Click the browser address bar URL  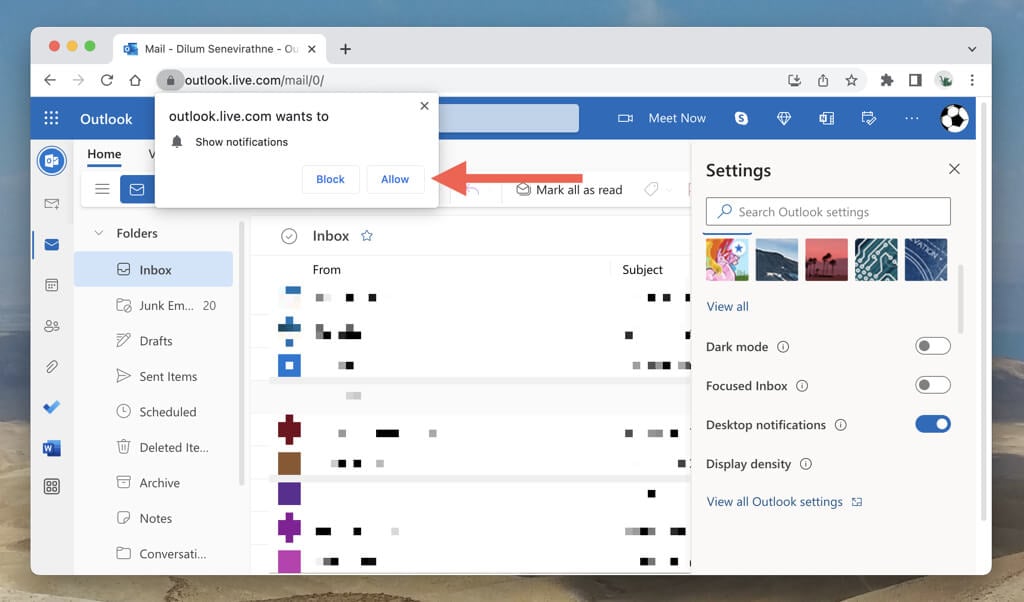[255, 80]
